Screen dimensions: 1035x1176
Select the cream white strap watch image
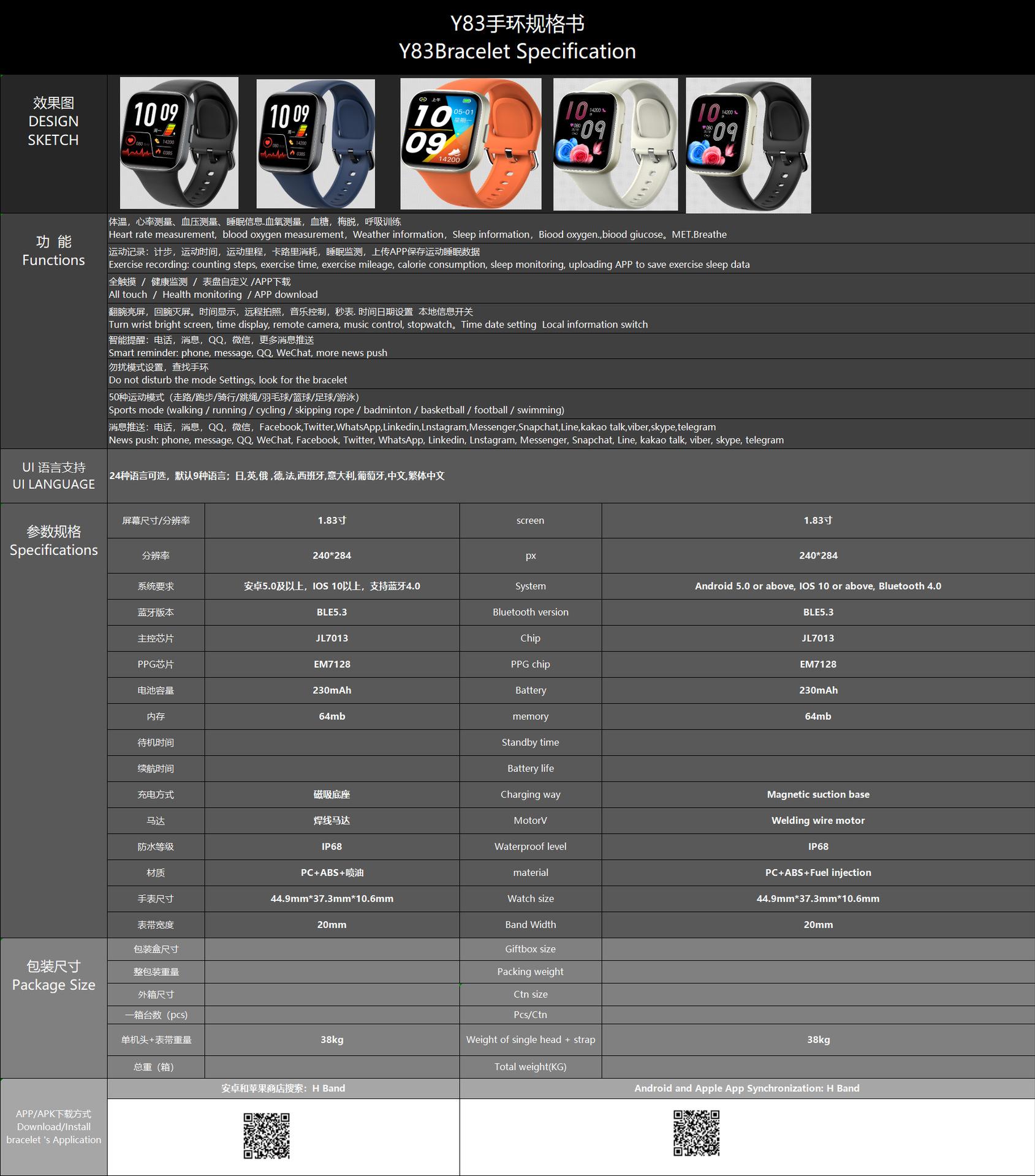tap(615, 144)
